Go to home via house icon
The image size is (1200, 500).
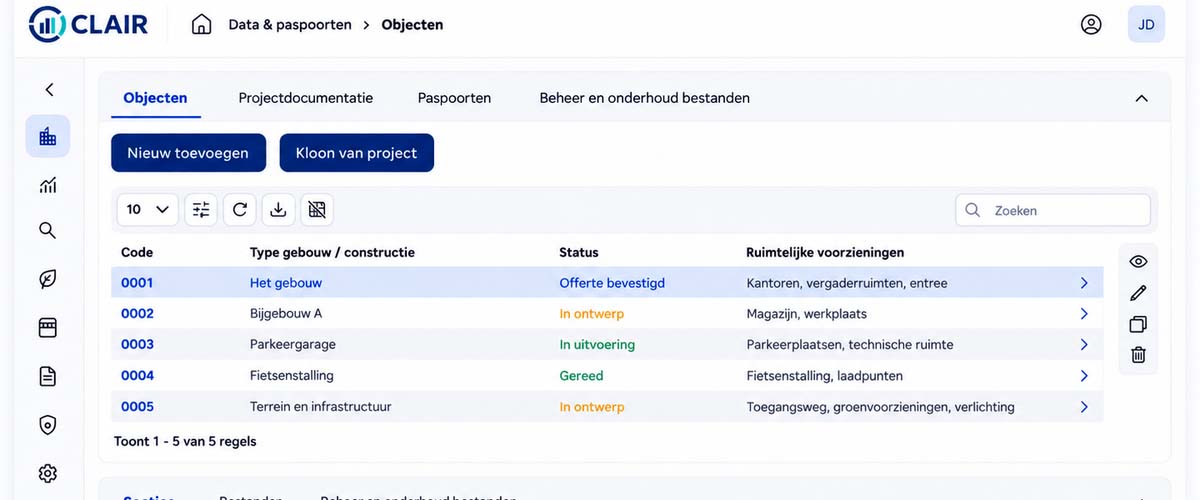click(x=201, y=24)
